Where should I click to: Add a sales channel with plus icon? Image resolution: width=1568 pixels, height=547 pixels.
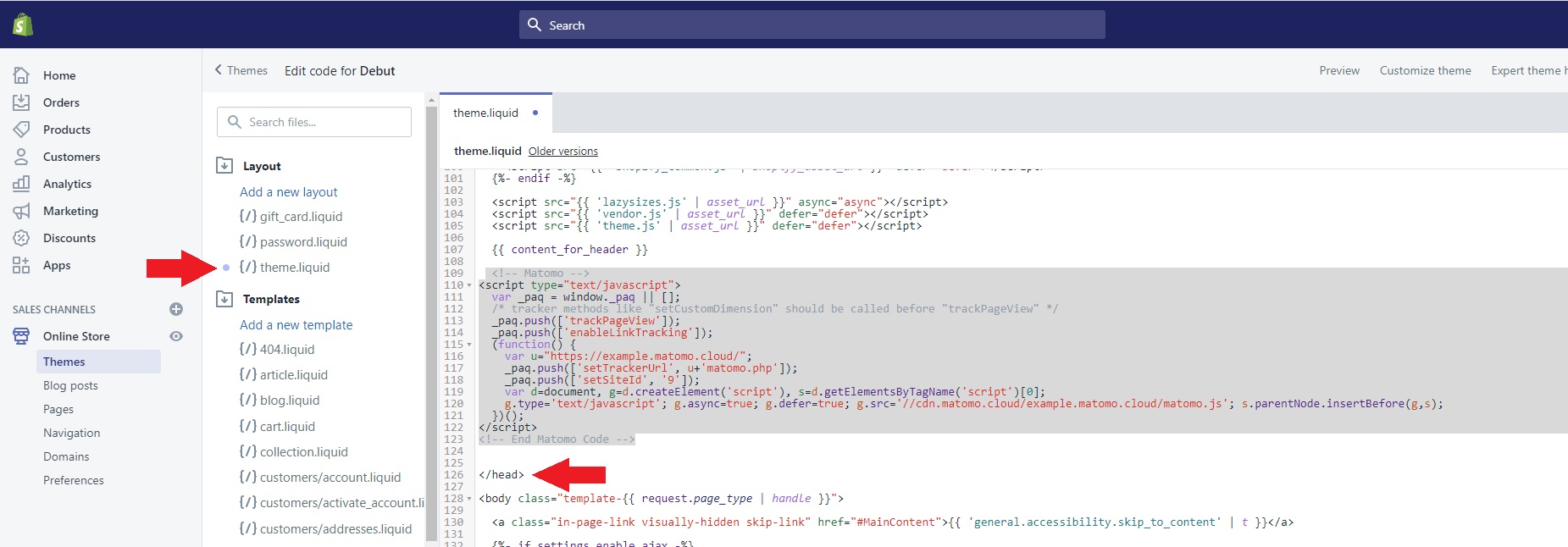[x=176, y=309]
